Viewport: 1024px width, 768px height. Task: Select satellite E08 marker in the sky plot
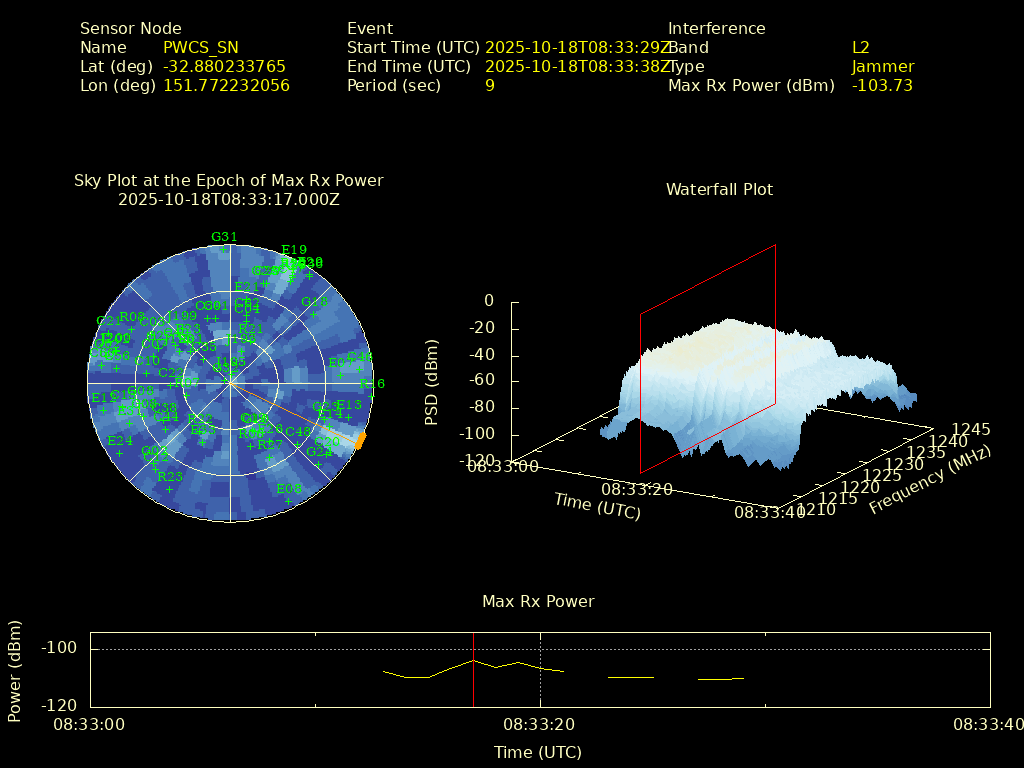pyautogui.click(x=289, y=489)
